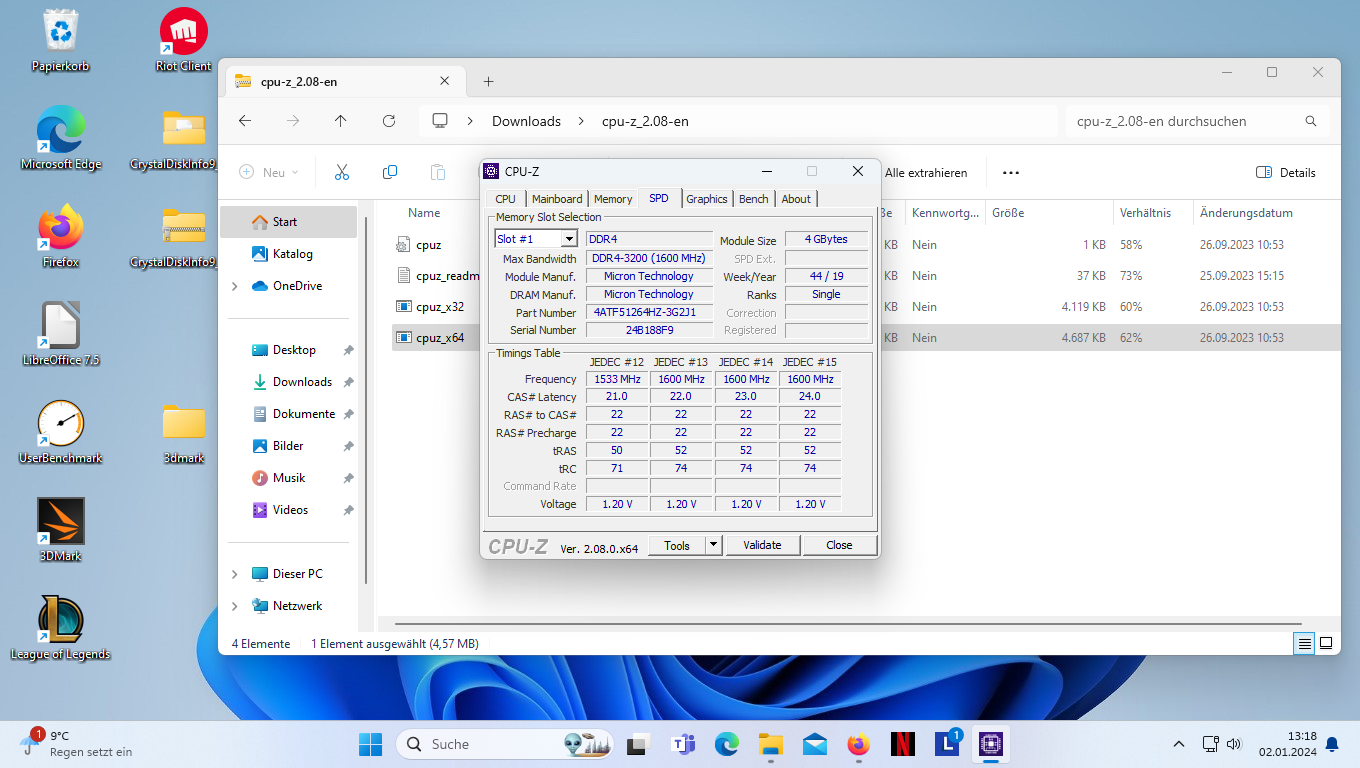Open the Tools dropdown arrow in CPU-Z
The image size is (1360, 768).
coord(713,545)
